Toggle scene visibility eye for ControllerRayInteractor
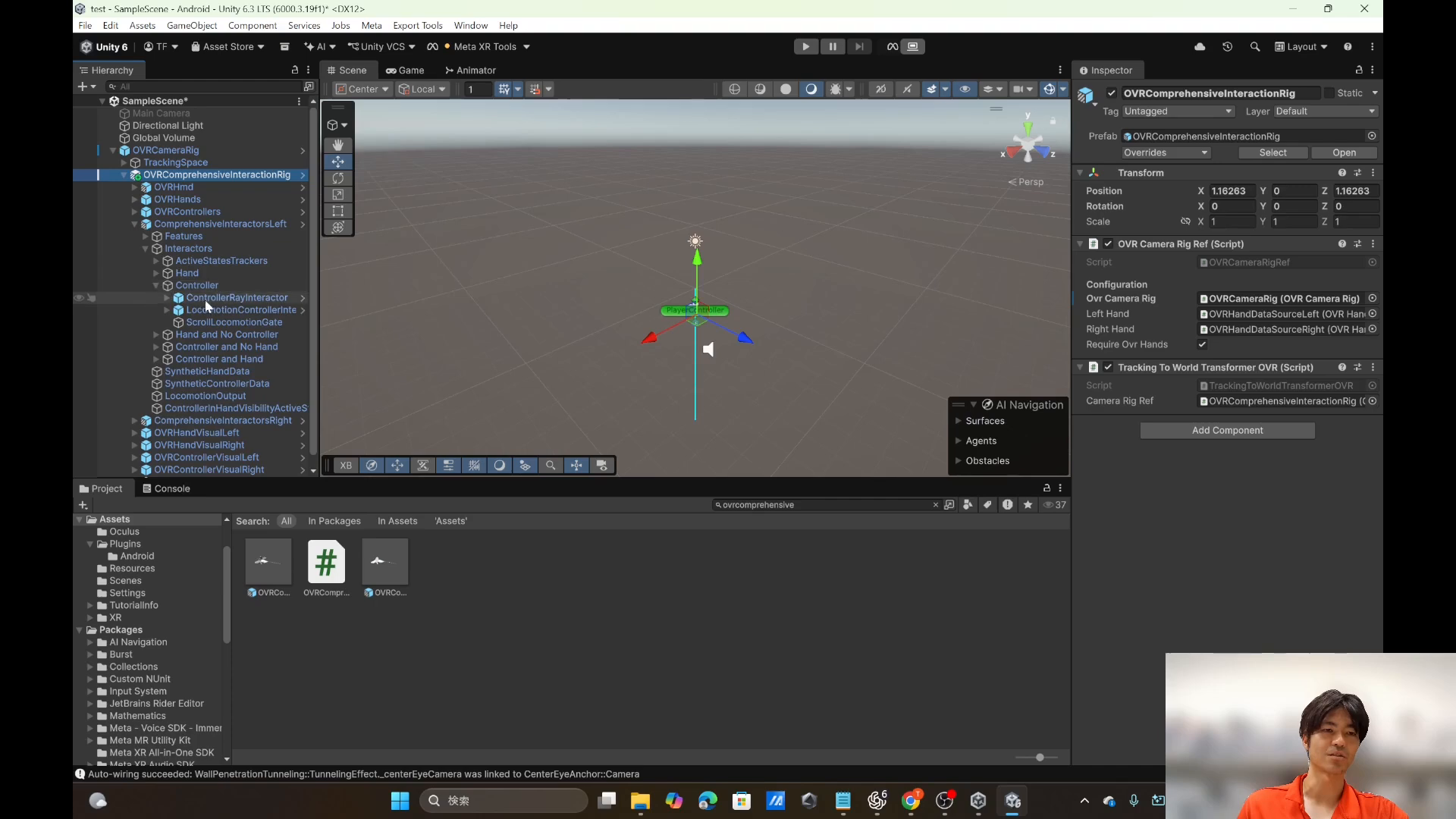Viewport: 1456px width, 819px height. click(79, 298)
